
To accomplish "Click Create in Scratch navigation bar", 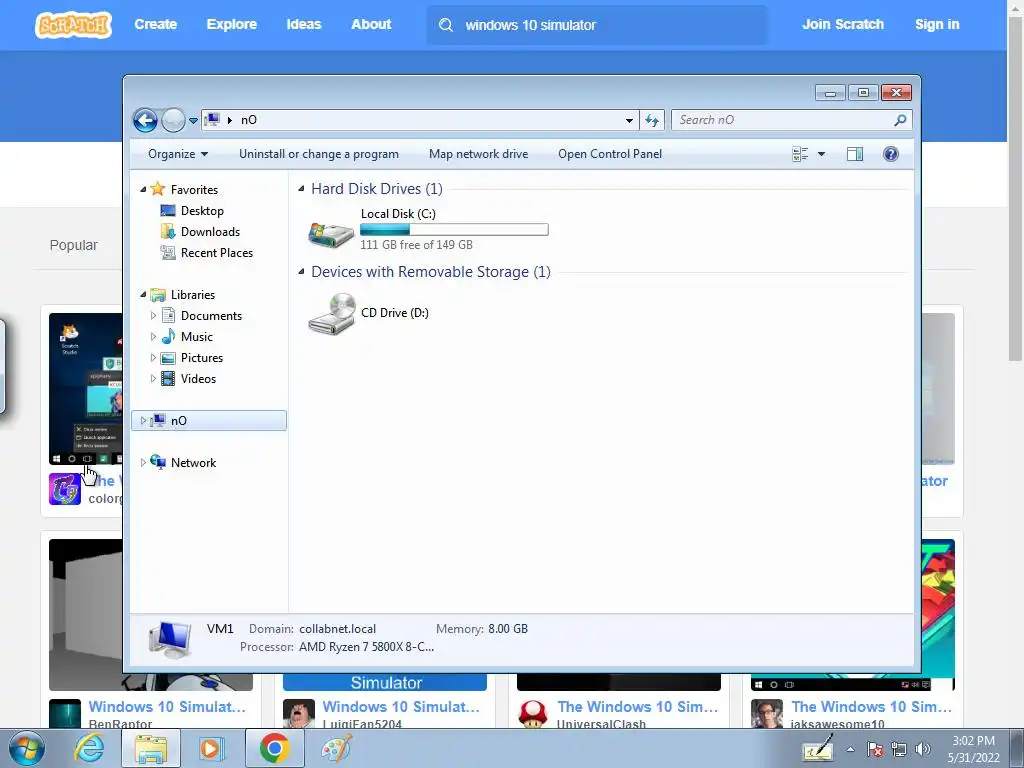I will [x=155, y=24].
